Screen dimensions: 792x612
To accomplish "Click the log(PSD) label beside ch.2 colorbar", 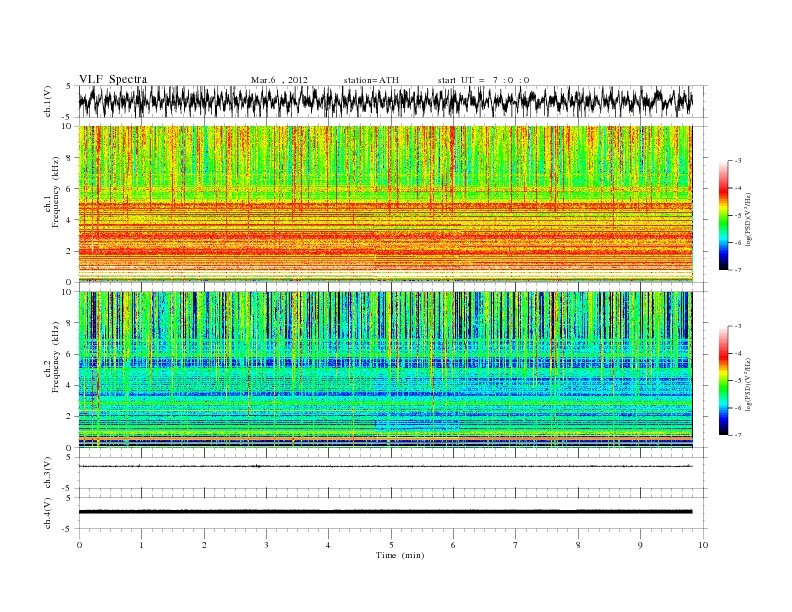I will (749, 384).
